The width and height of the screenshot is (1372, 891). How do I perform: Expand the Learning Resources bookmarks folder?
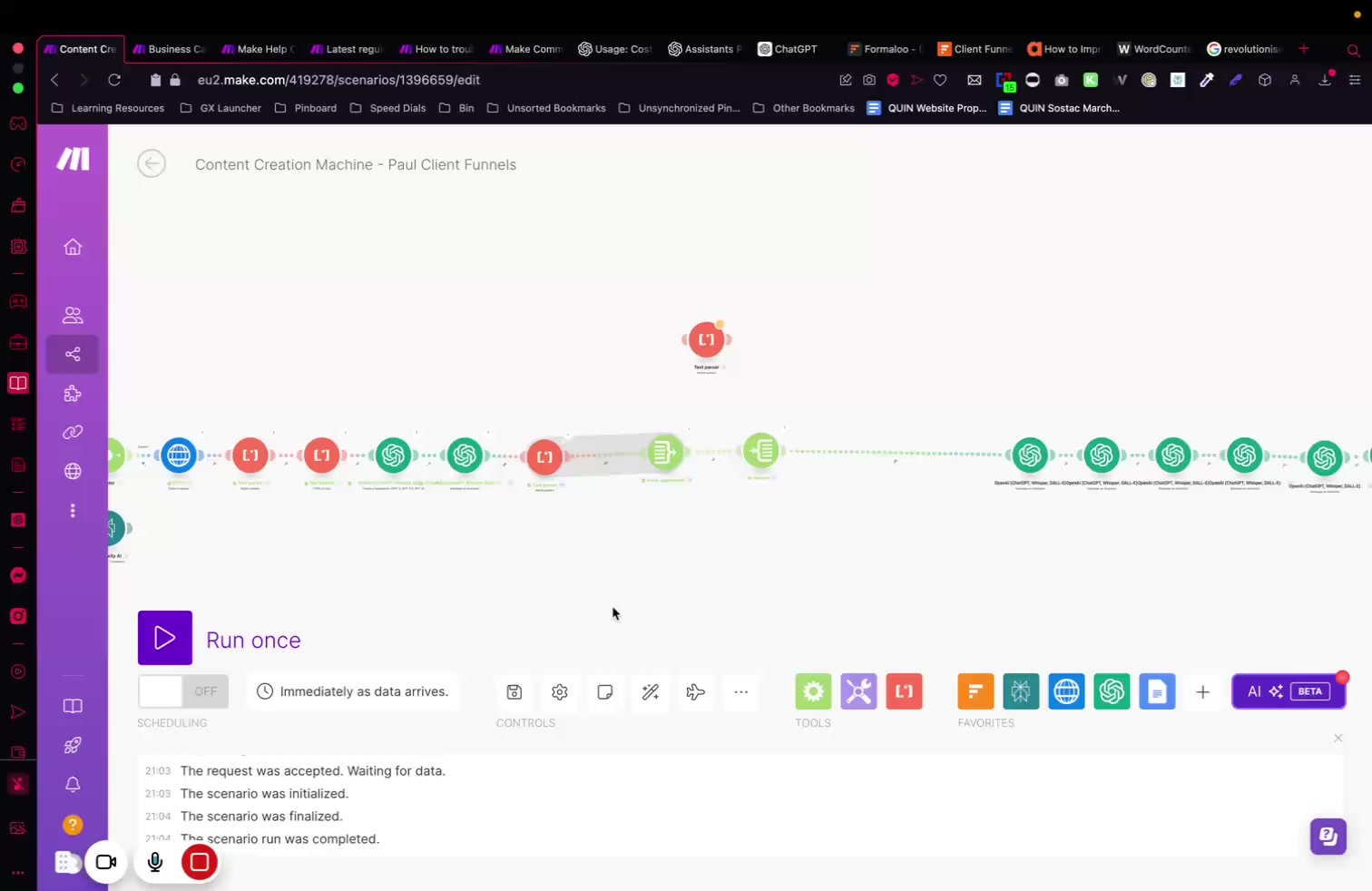[108, 108]
